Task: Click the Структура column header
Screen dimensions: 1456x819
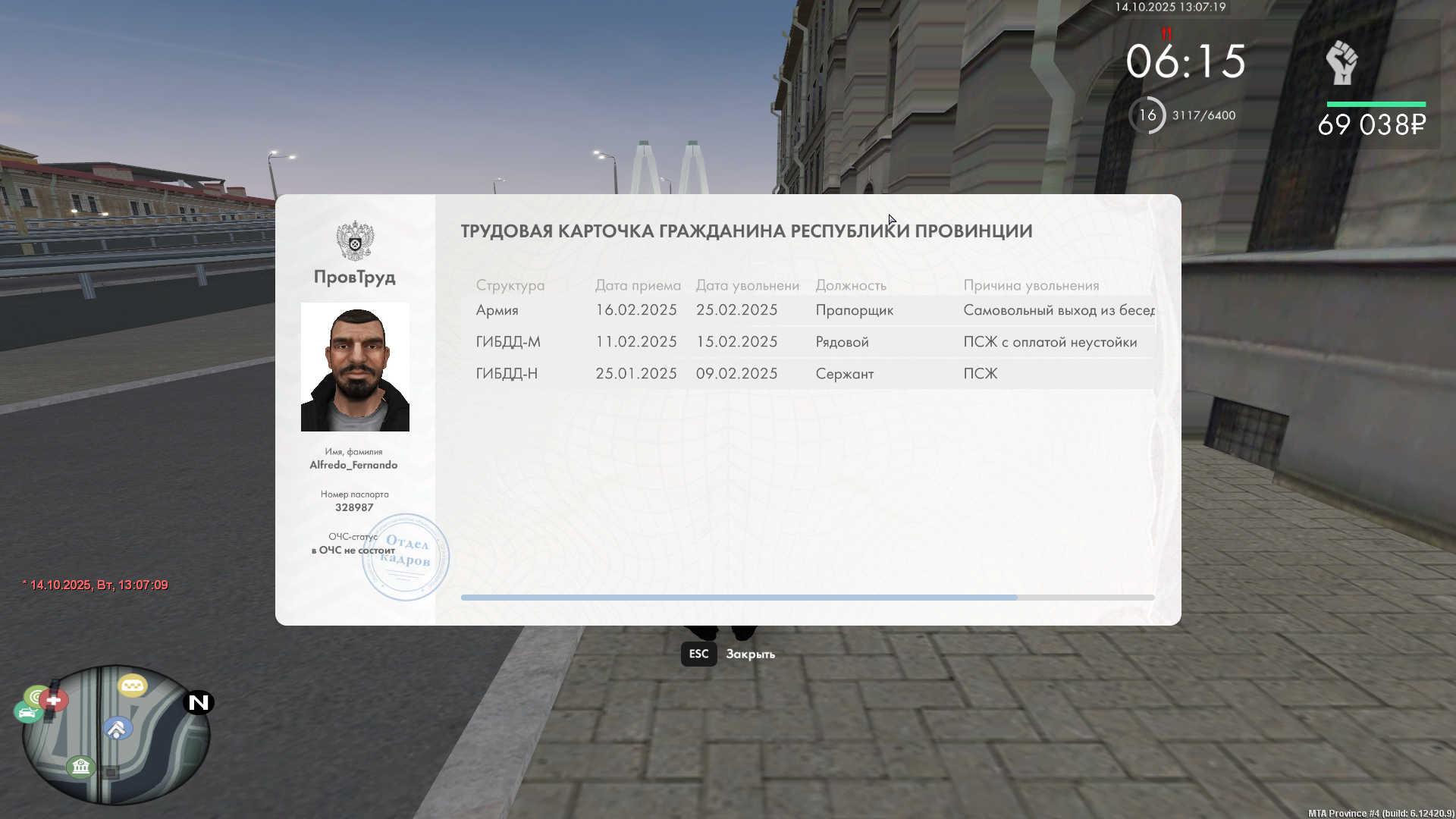Action: pyautogui.click(x=510, y=286)
